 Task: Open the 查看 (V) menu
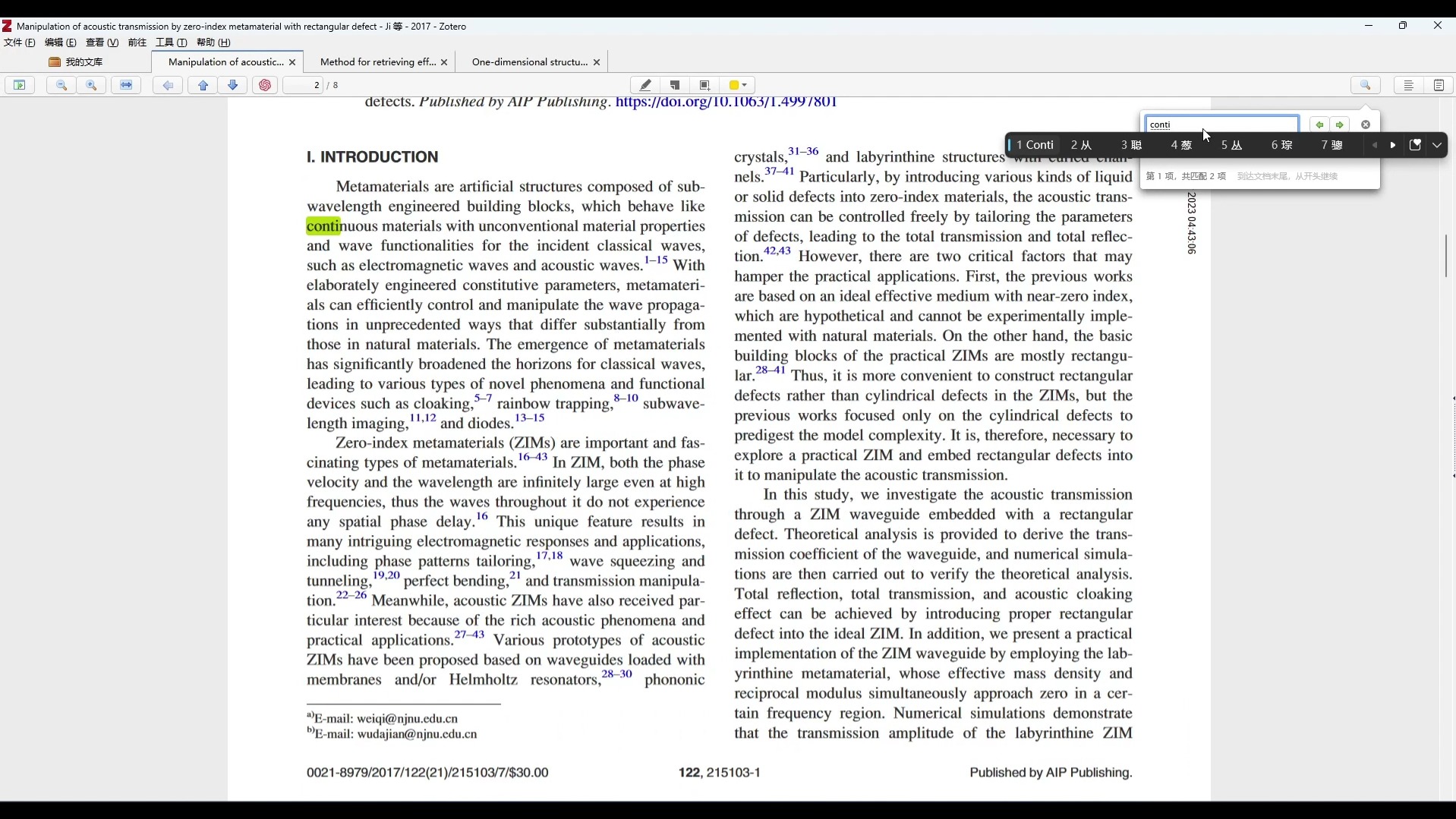click(102, 43)
